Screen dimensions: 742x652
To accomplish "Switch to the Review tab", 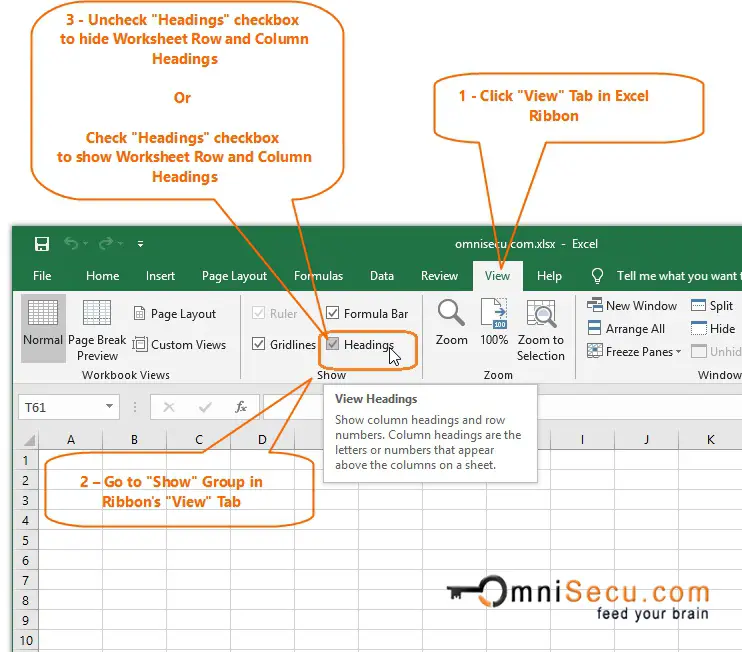I will tap(440, 276).
